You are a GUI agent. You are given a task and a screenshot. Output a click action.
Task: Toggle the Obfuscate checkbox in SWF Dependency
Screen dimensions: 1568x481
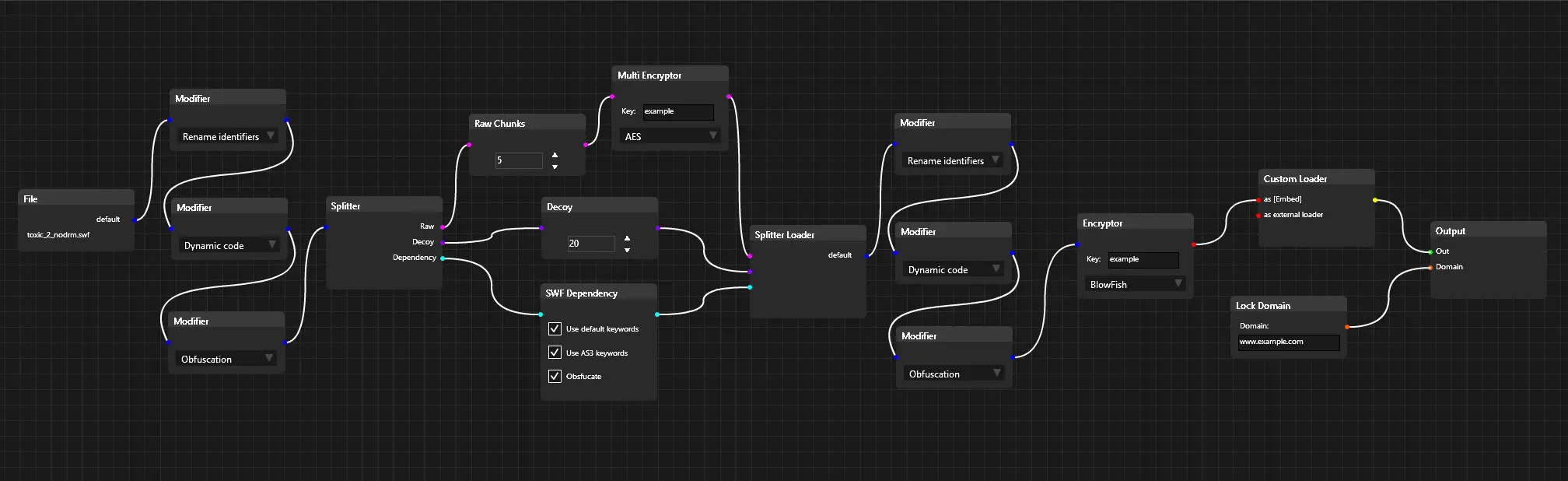[555, 376]
